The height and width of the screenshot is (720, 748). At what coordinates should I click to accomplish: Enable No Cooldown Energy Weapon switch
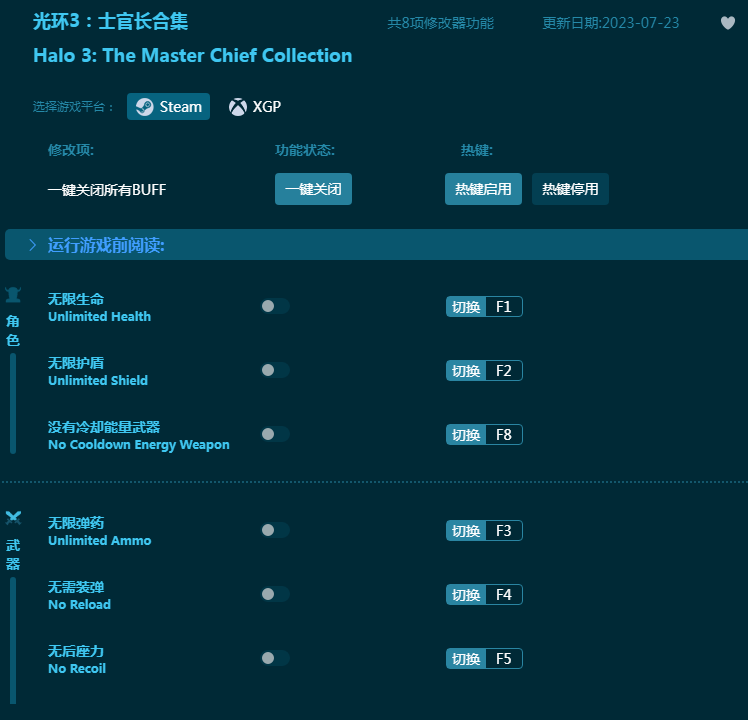coord(275,434)
